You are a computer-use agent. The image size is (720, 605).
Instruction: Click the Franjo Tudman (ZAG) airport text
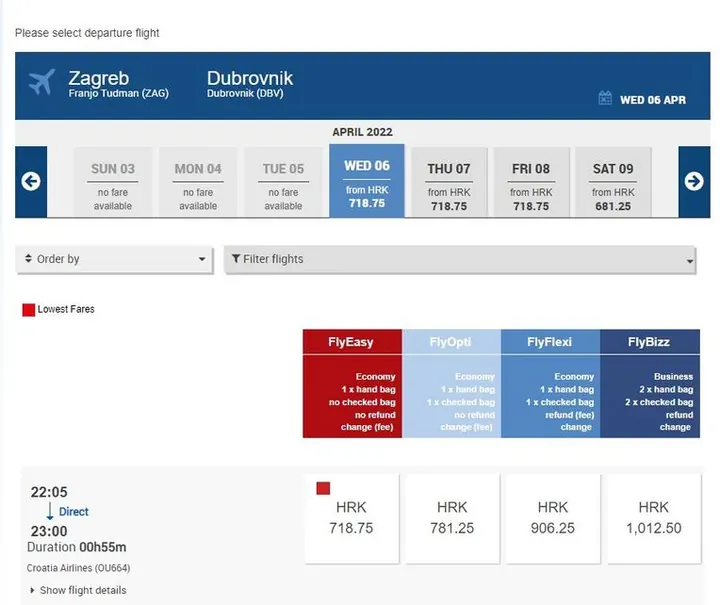[x=118, y=94]
